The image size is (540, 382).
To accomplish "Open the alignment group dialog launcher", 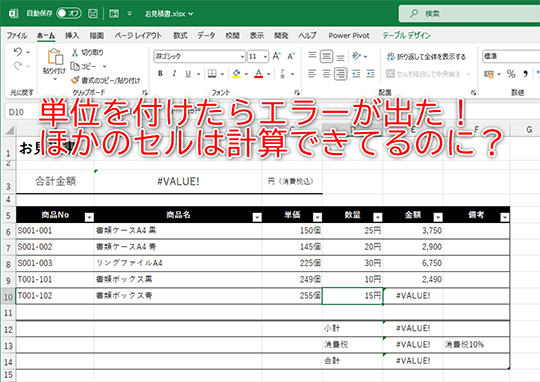I will 474,92.
